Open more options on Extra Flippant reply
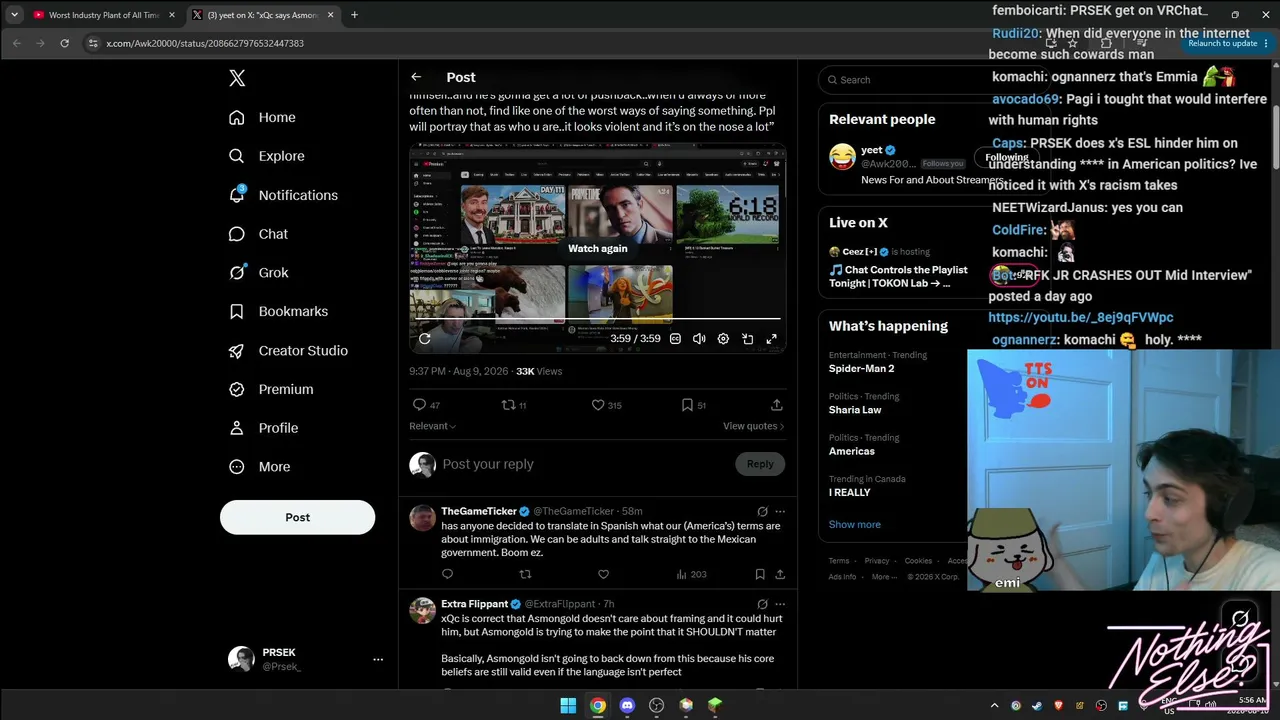1280x720 pixels. click(x=780, y=604)
